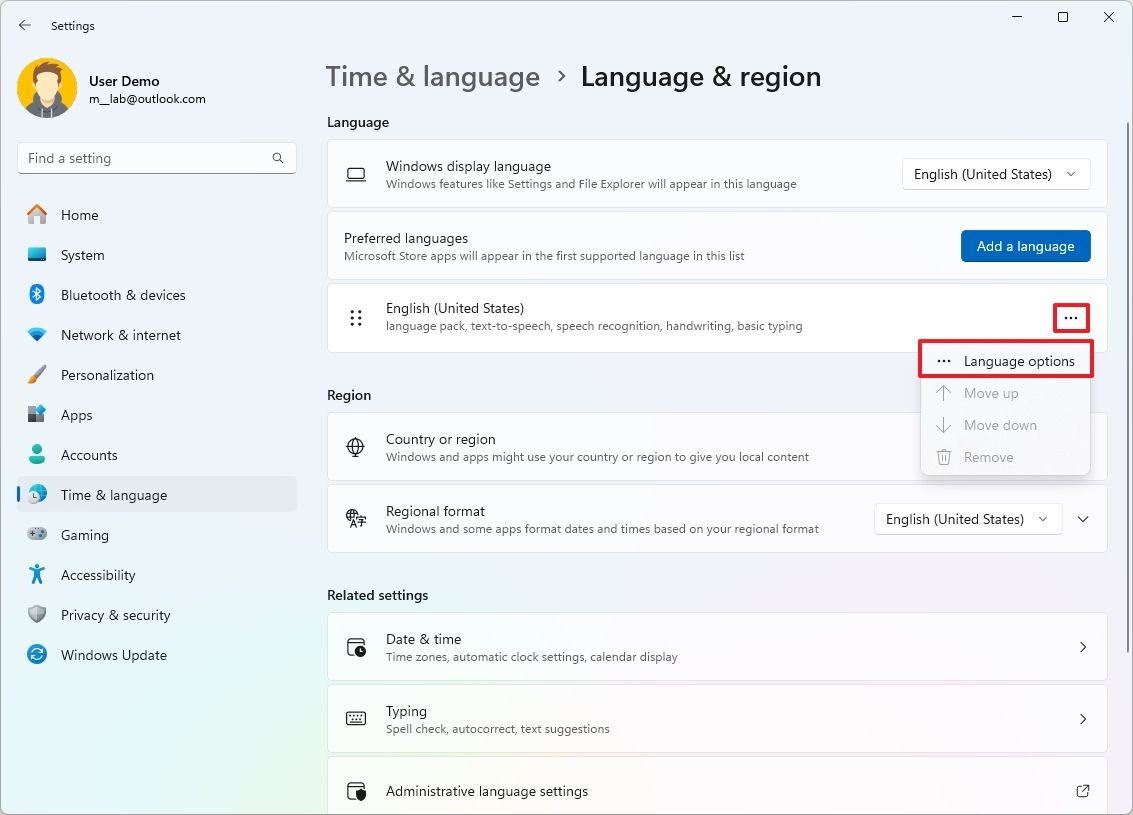Grab the English language drag handle
This screenshot has height=815, width=1133.
click(355, 318)
